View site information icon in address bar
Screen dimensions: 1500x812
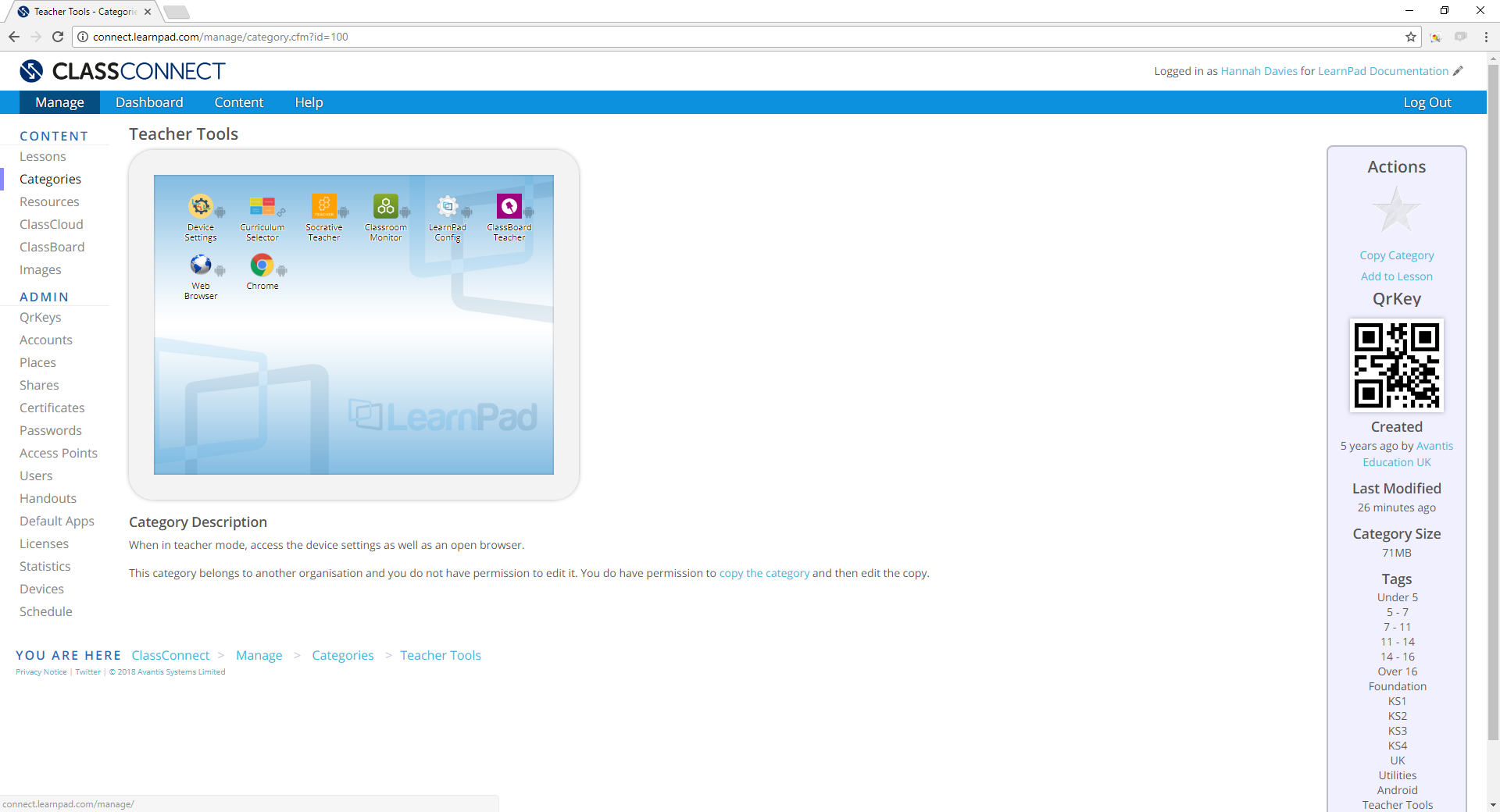pyautogui.click(x=83, y=37)
